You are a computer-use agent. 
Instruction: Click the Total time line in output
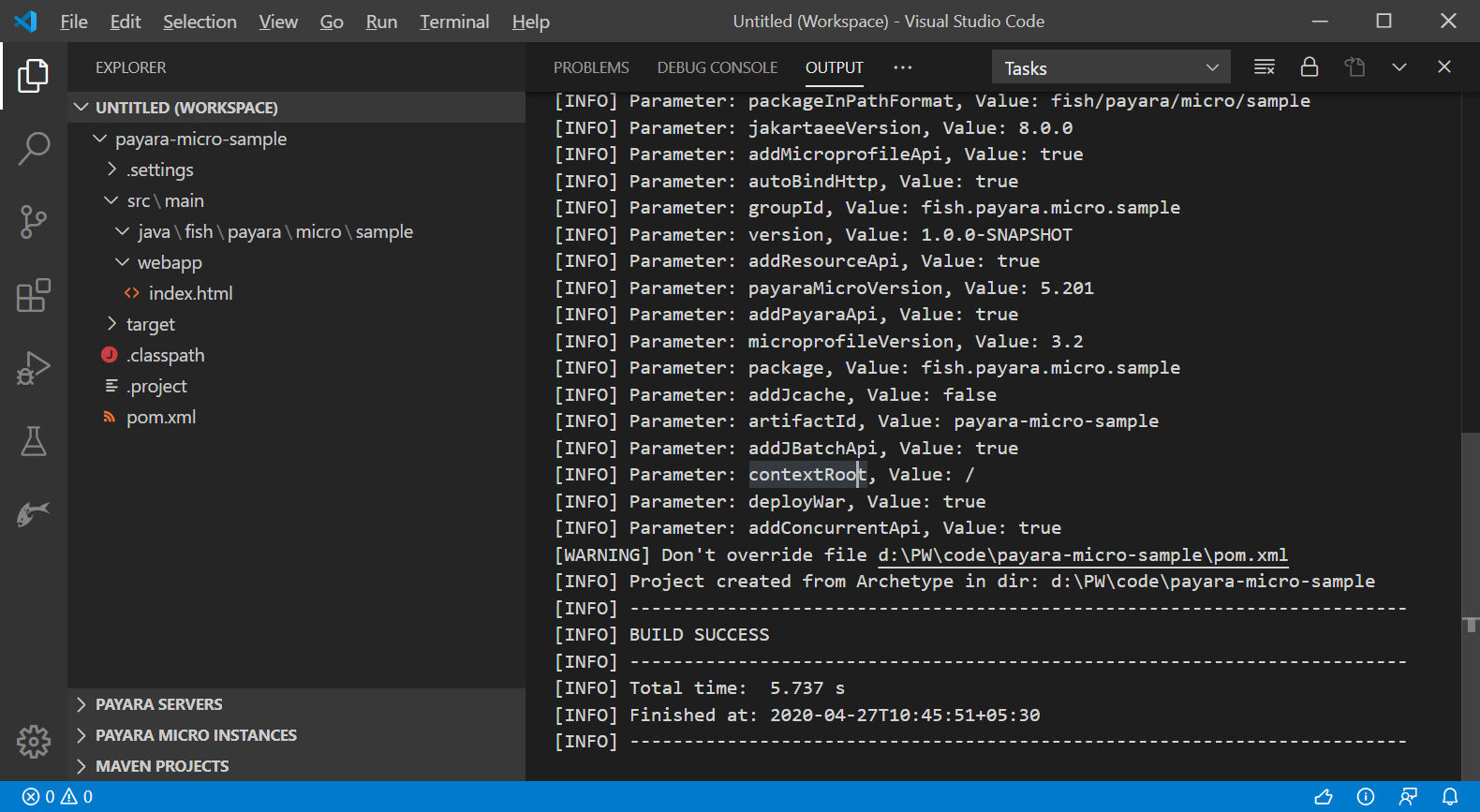pos(737,688)
